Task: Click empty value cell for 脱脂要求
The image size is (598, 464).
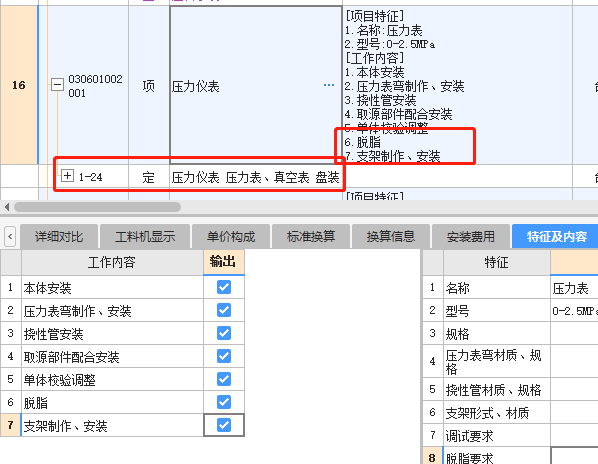Action: 574,456
